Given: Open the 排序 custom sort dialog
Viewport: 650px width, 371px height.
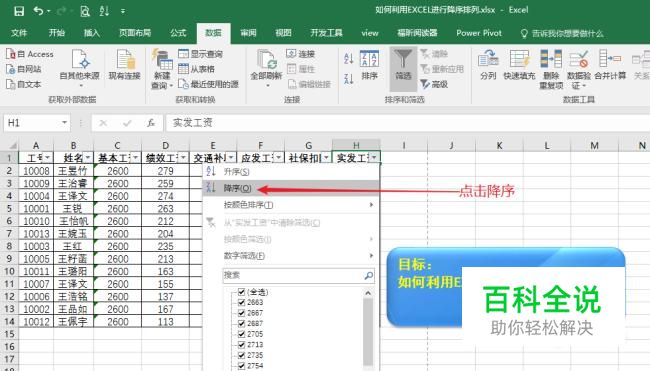Looking at the screenshot, I should (369, 65).
